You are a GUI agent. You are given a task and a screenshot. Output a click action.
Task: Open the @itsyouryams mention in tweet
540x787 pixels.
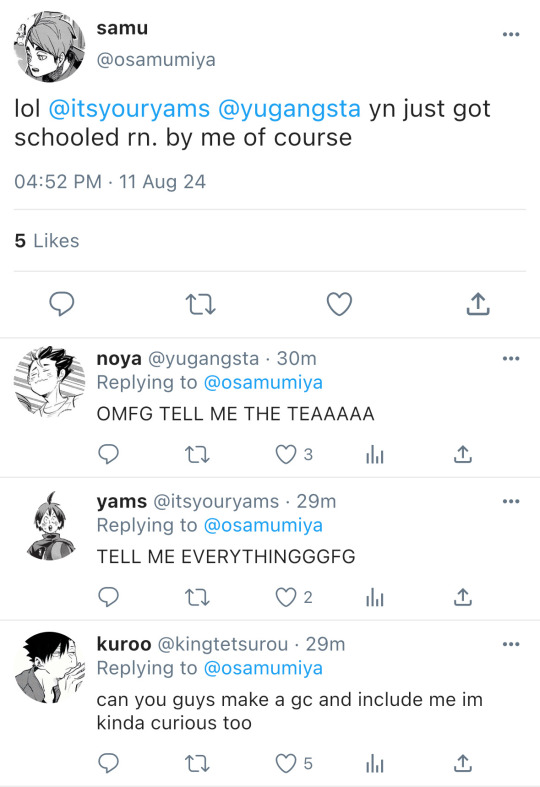click(129, 109)
